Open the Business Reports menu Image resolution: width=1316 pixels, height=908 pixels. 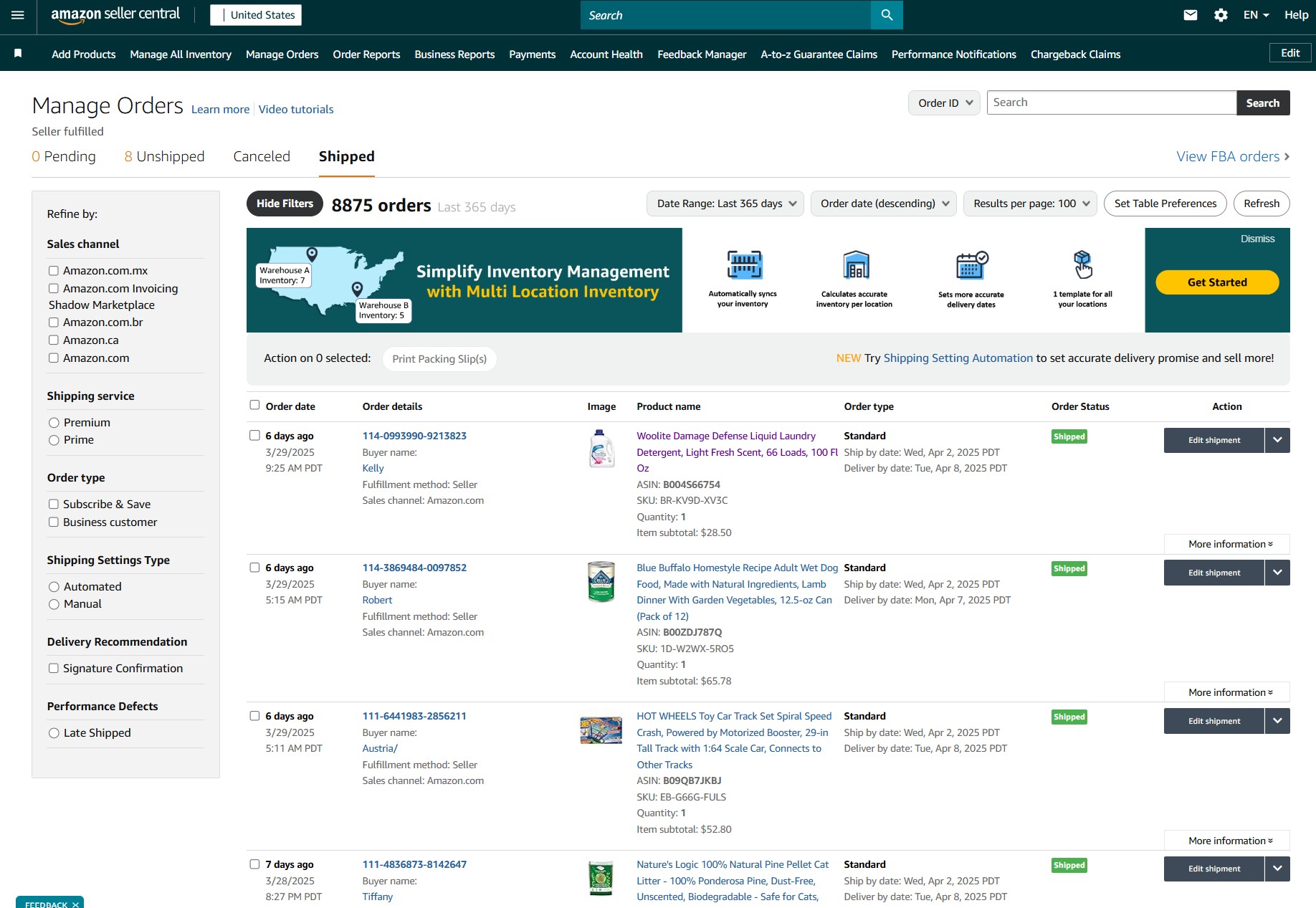454,54
